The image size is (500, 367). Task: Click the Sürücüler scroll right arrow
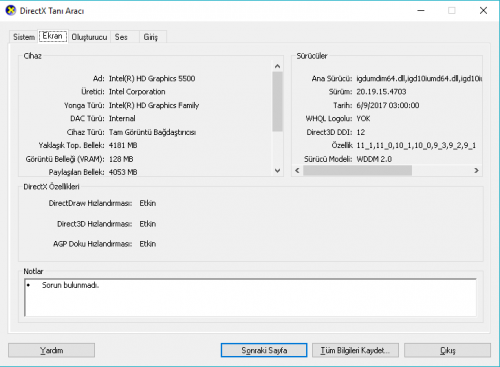click(476, 171)
